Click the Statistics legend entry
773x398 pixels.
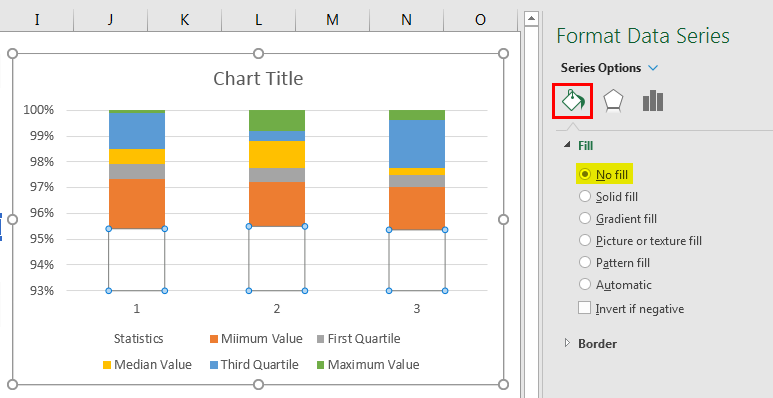pyautogui.click(x=139, y=339)
